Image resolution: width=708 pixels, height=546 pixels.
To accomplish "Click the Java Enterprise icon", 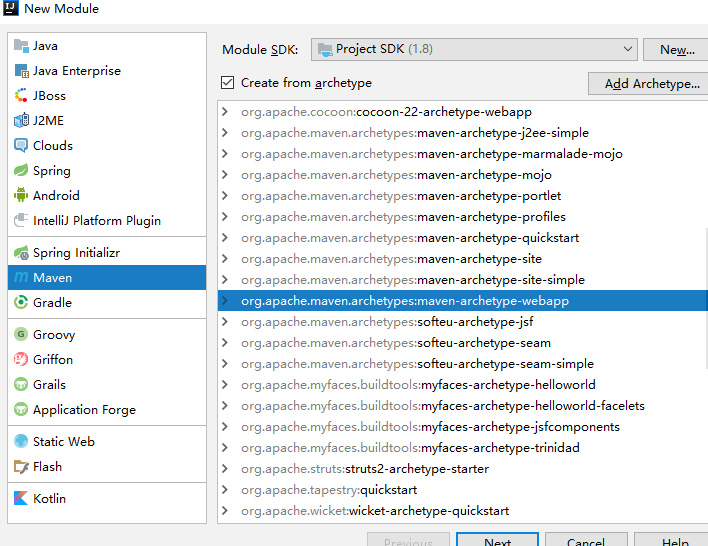I will click(21, 71).
